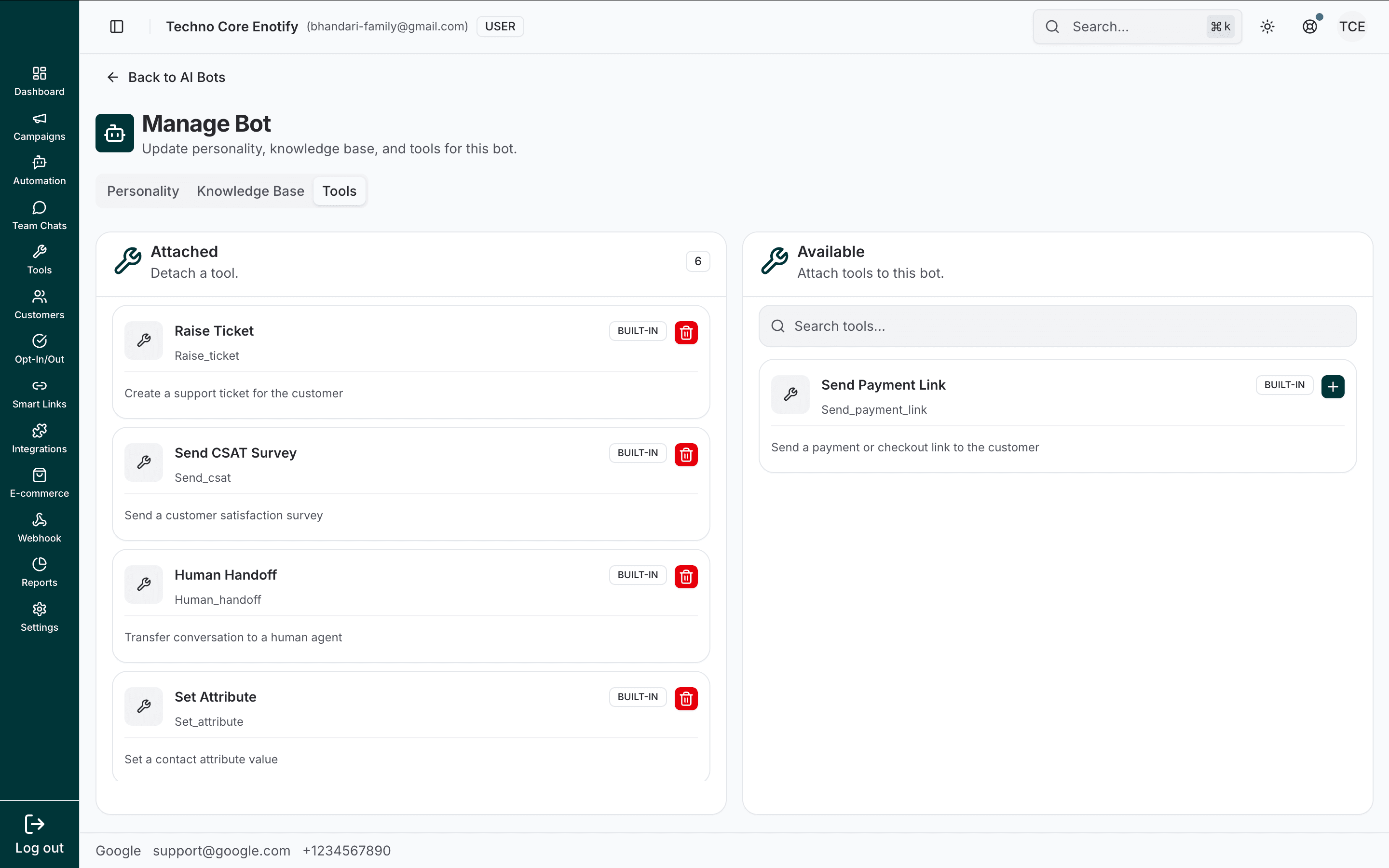1389x868 pixels.
Task: Go back to AI Bots
Action: point(166,77)
